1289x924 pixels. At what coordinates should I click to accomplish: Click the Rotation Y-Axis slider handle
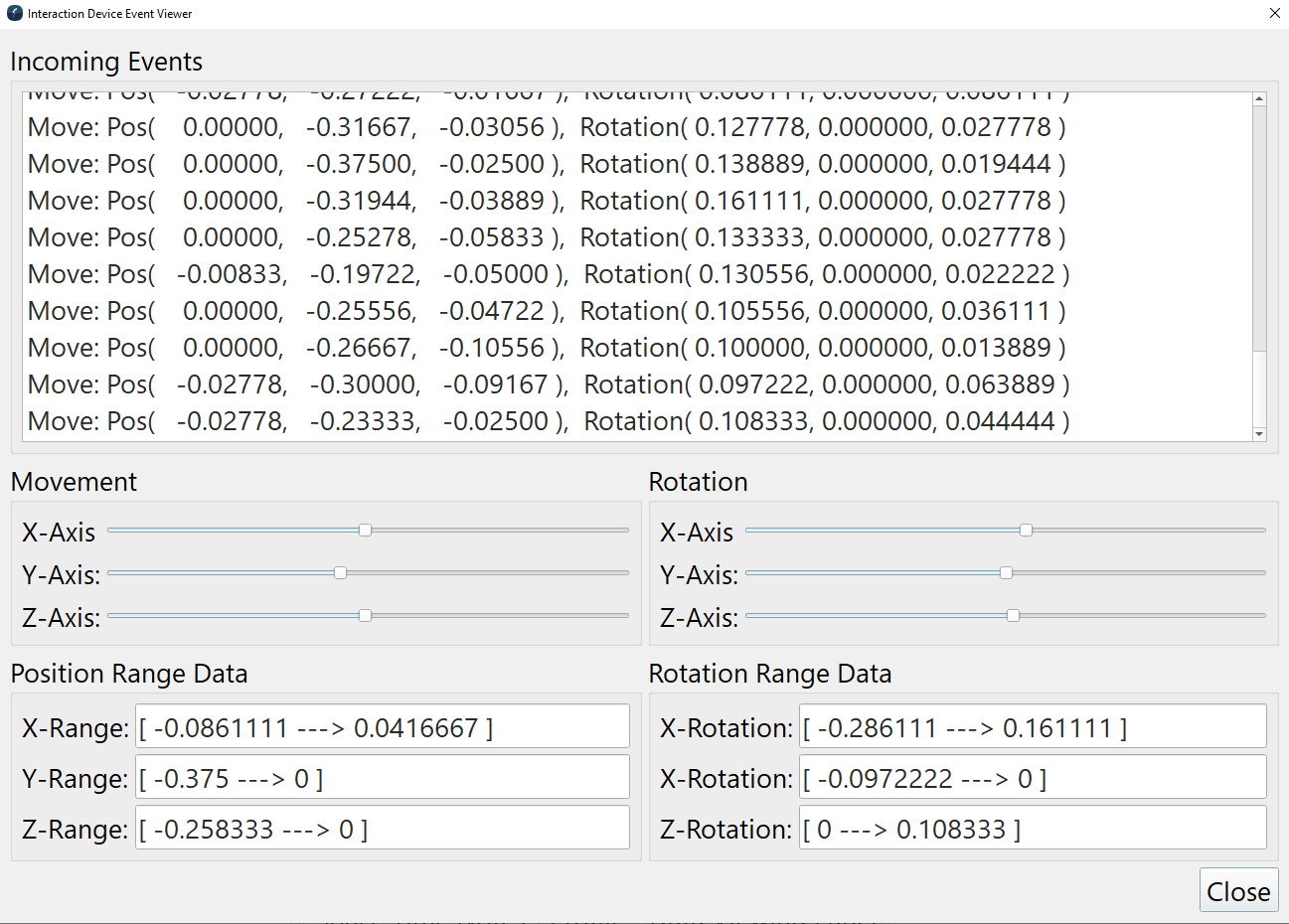click(1006, 573)
